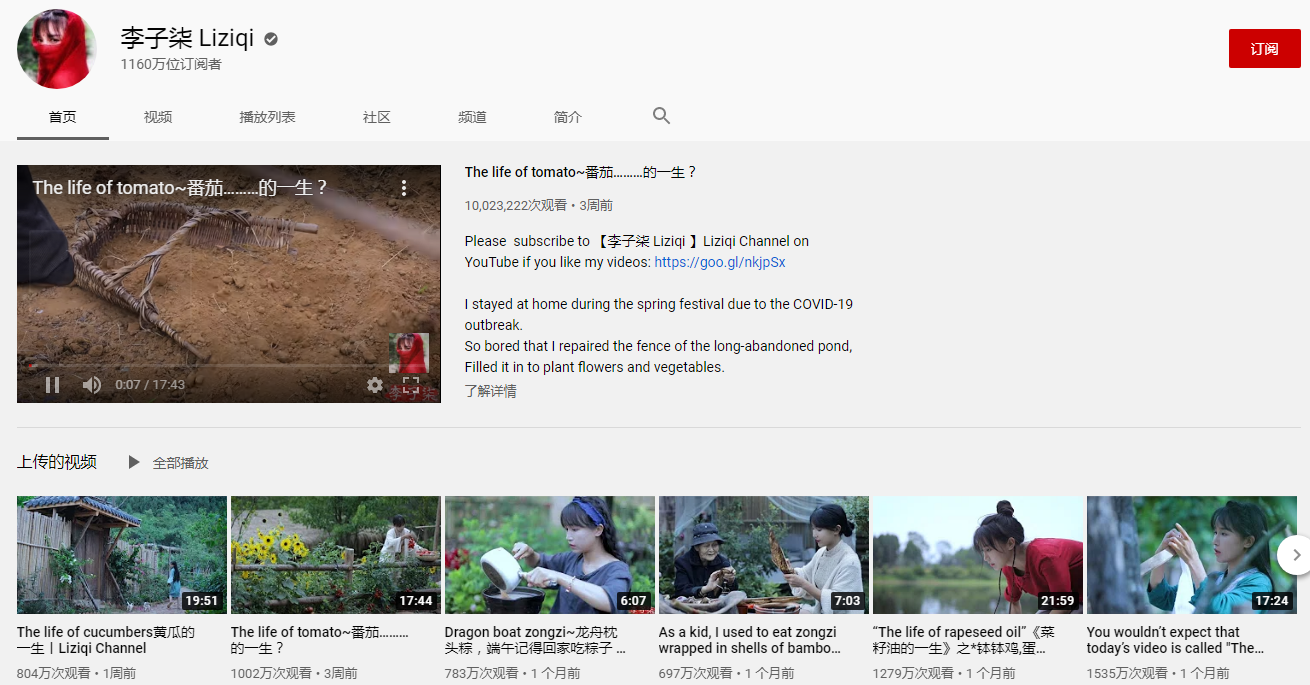Click channel watermark in featured video corner
Image resolution: width=1310 pixels, height=685 pixels.
408,353
